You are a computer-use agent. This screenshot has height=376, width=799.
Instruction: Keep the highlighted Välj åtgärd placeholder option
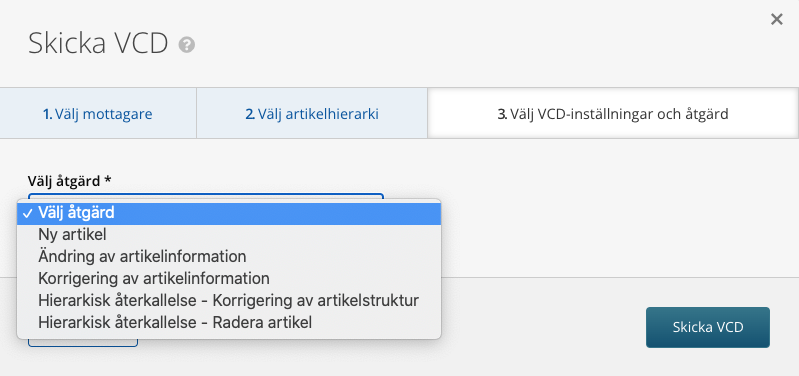229,213
